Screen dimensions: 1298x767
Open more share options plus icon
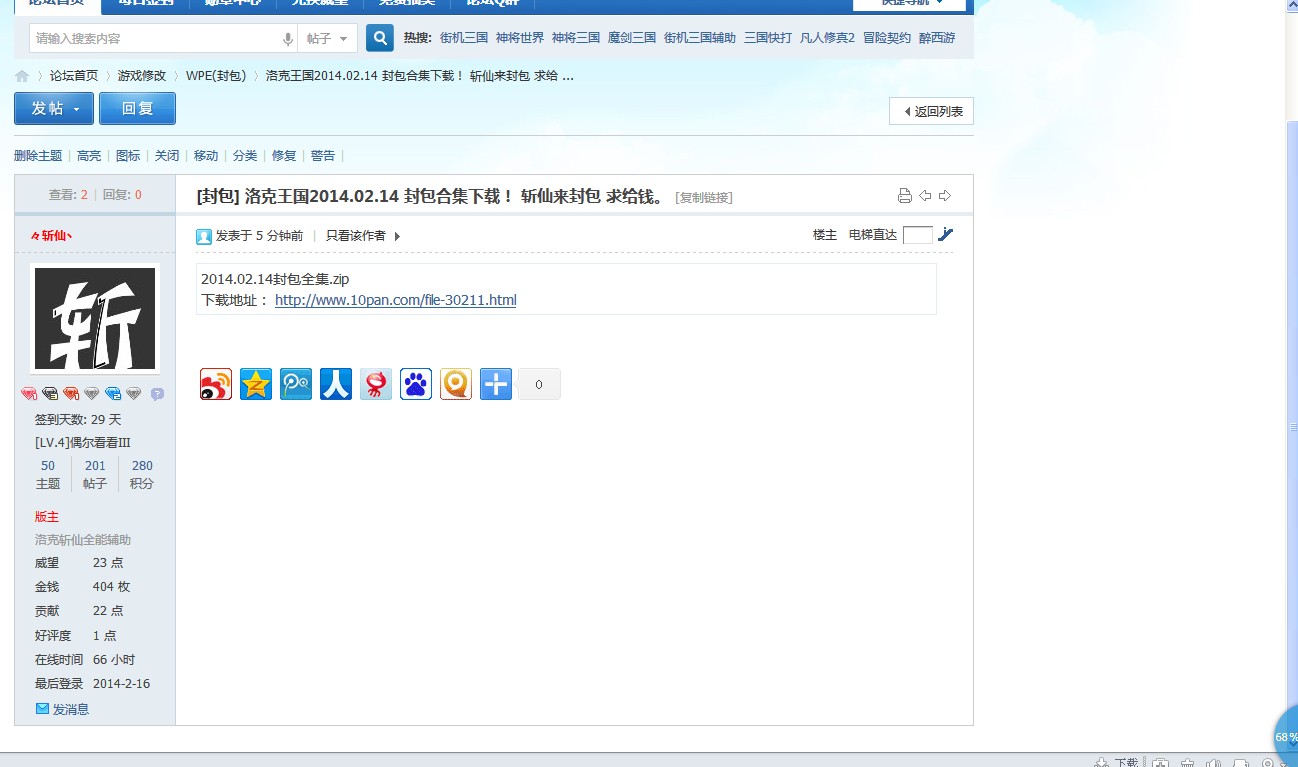click(x=496, y=384)
